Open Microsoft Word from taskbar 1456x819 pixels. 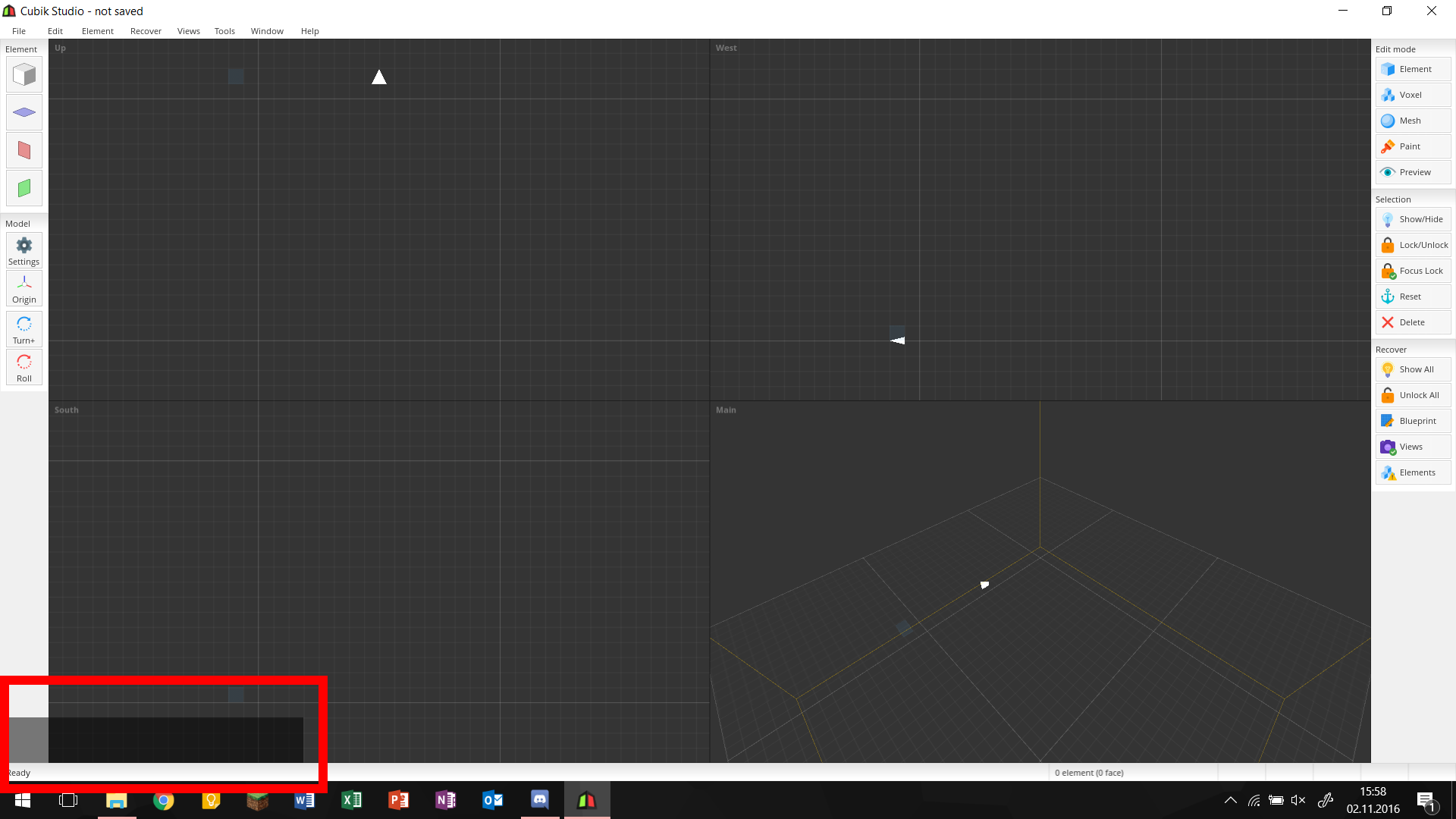(x=304, y=800)
